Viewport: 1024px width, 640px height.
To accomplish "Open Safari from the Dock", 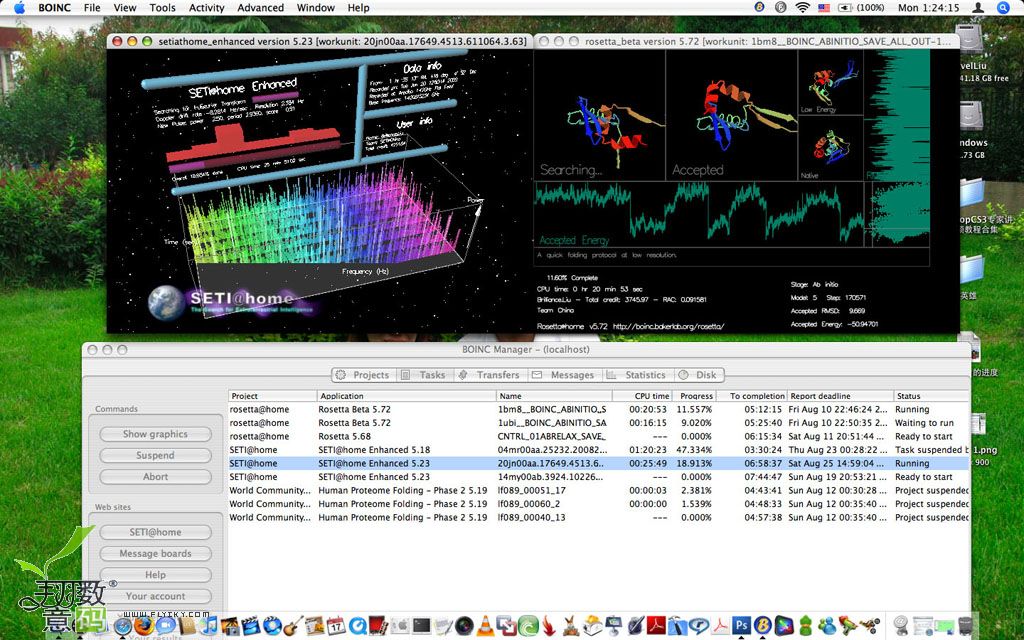I will coord(123,626).
